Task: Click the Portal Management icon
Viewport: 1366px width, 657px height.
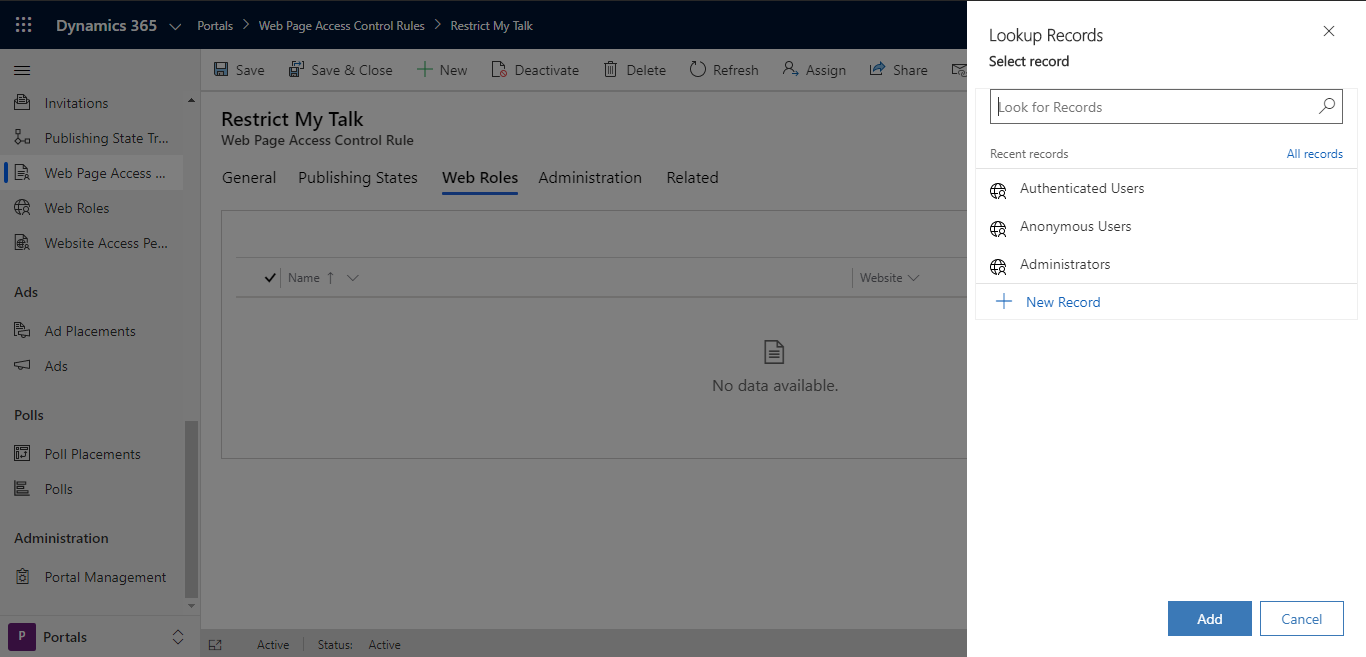Action: (22, 577)
